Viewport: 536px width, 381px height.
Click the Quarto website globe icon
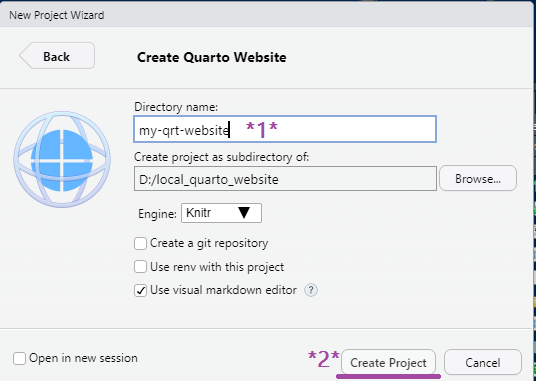(x=62, y=159)
